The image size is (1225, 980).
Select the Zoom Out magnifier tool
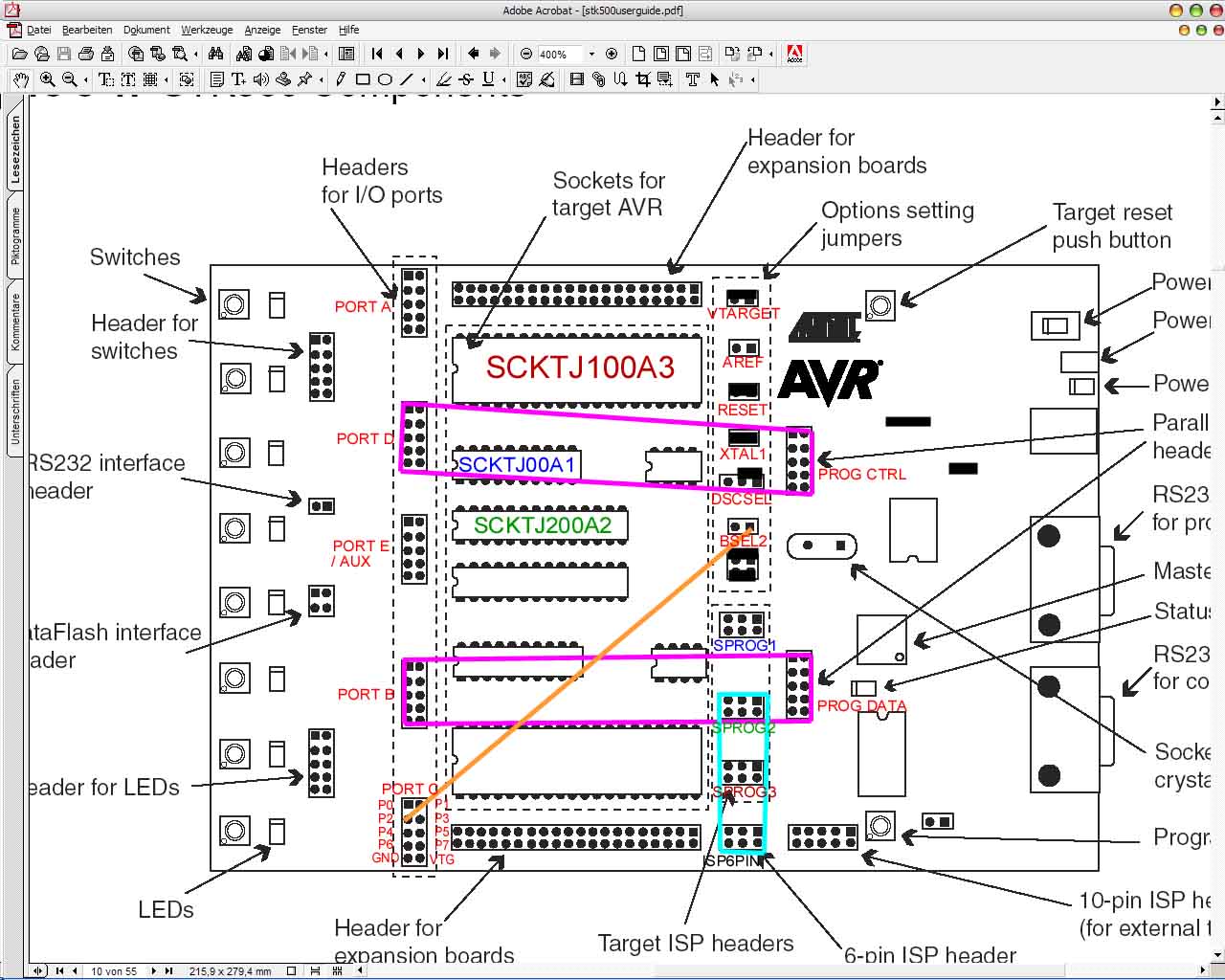69,79
